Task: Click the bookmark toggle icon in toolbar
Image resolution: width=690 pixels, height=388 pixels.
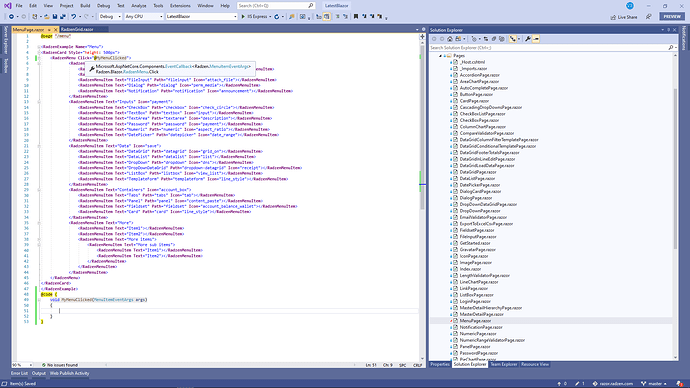Action: coord(356,17)
